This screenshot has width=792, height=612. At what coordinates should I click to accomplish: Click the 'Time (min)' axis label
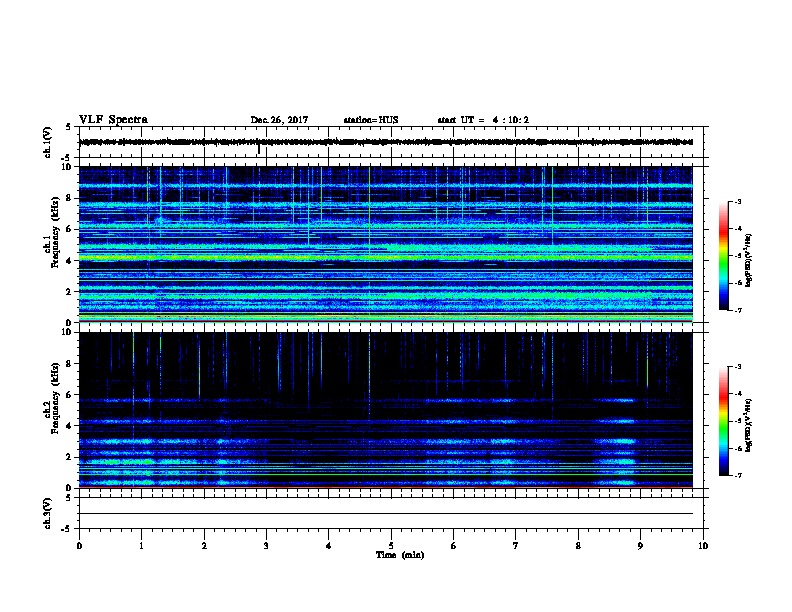(x=400, y=555)
